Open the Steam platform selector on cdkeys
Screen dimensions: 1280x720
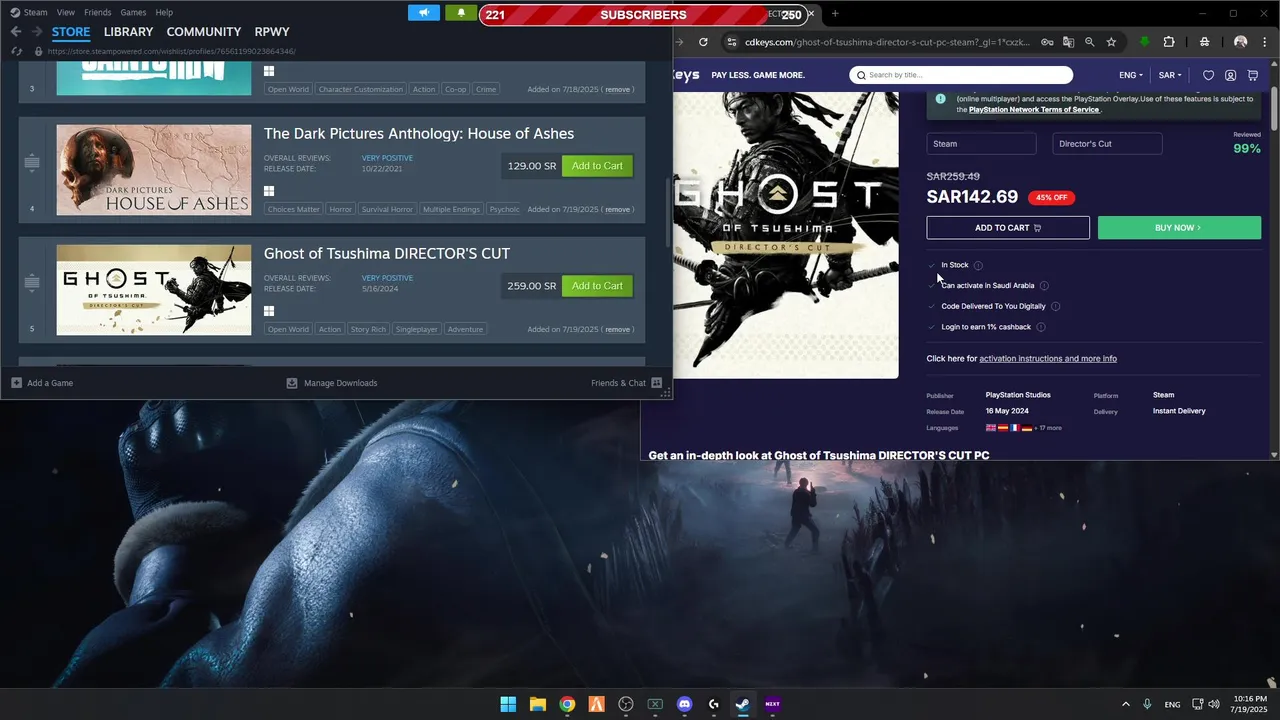point(981,144)
